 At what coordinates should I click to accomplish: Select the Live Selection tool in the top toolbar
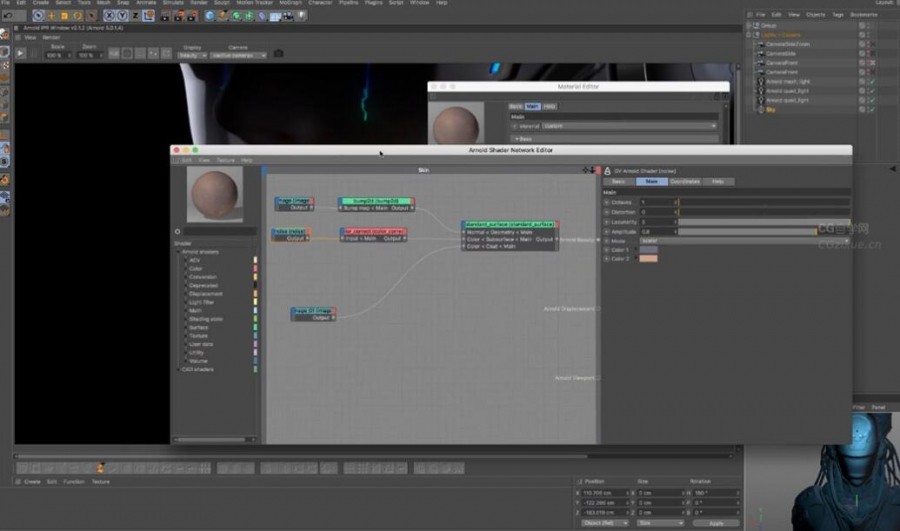pos(38,16)
